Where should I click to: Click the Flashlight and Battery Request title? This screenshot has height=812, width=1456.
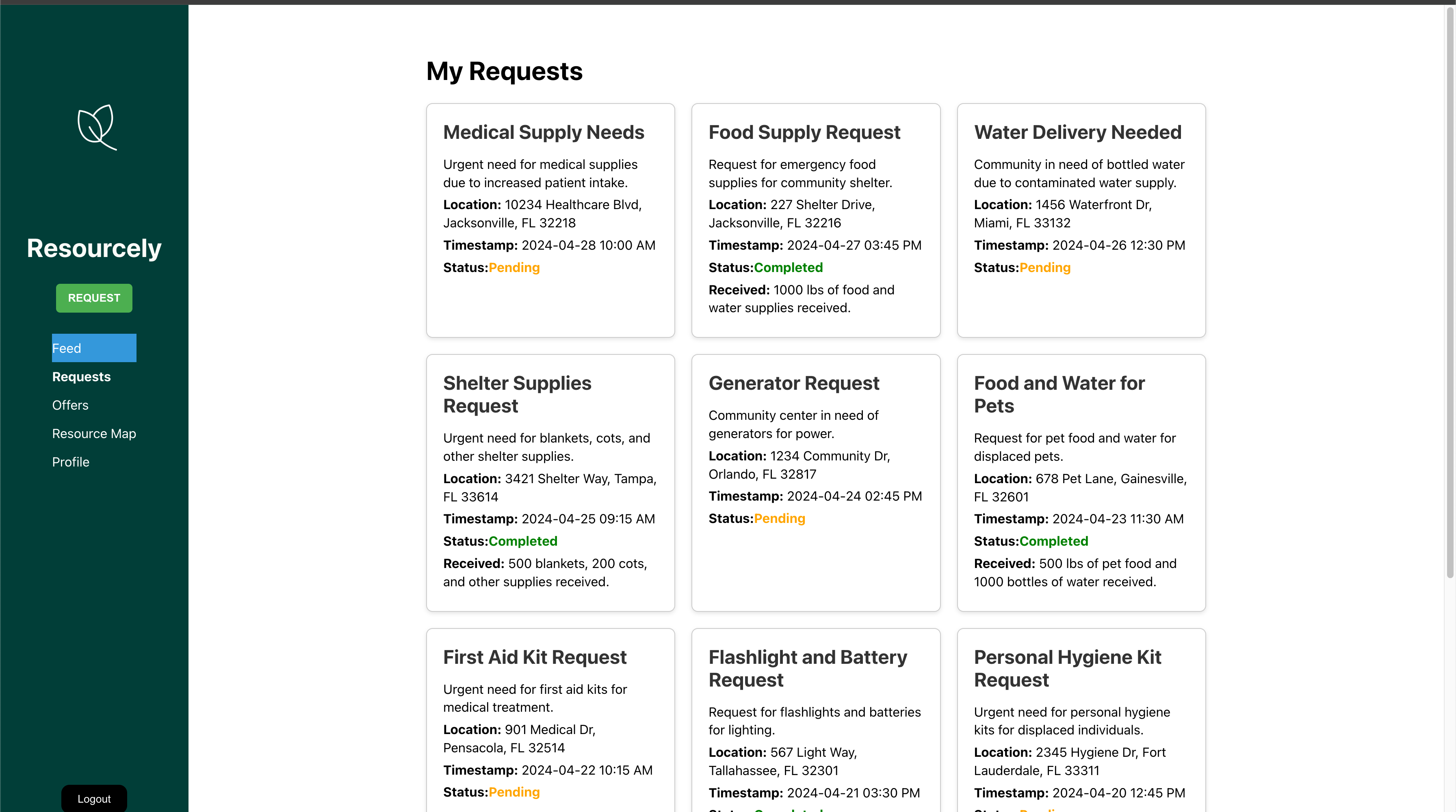pyautogui.click(x=808, y=669)
